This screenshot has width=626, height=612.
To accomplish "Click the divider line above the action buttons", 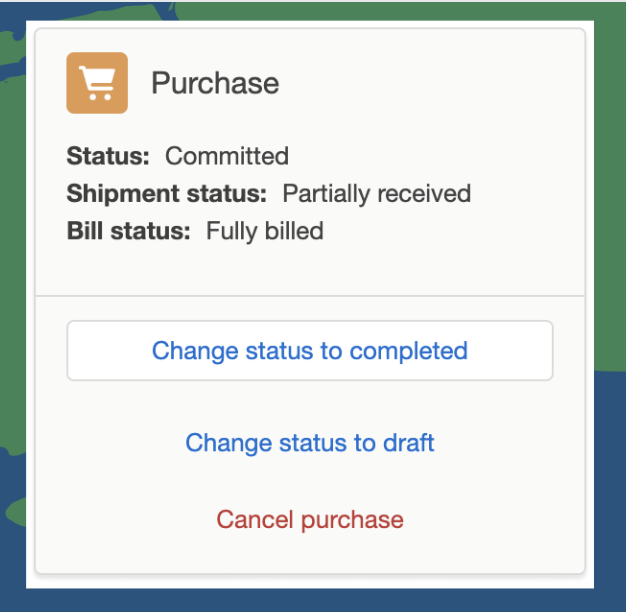I will 310,296.
